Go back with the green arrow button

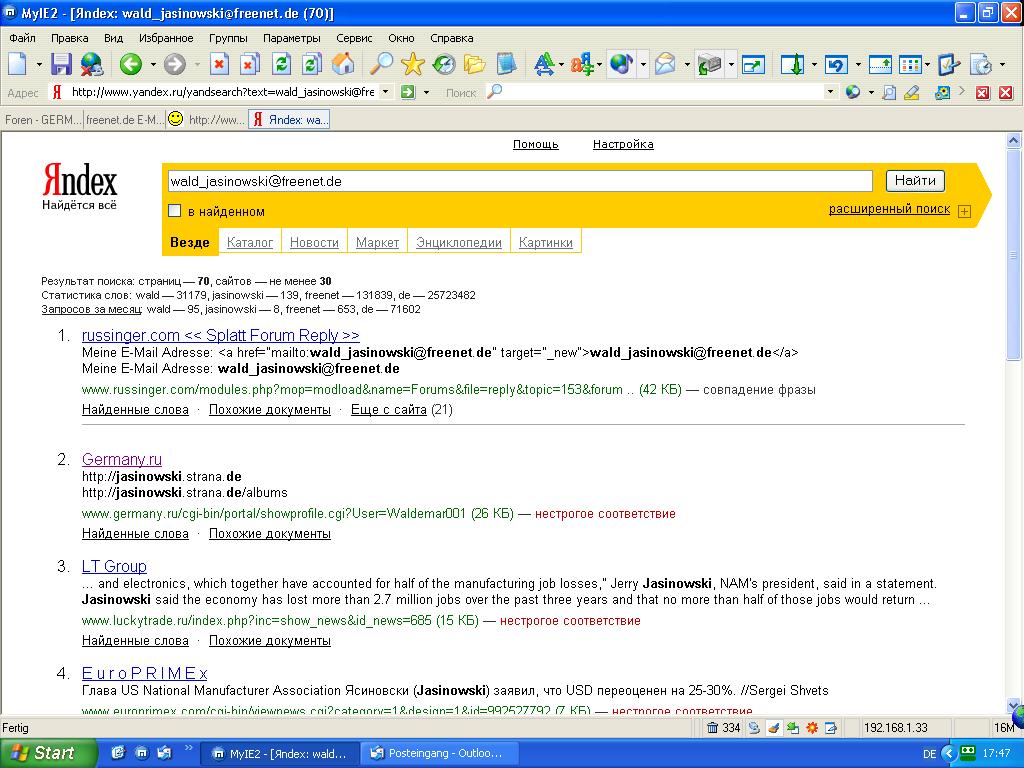tap(131, 64)
